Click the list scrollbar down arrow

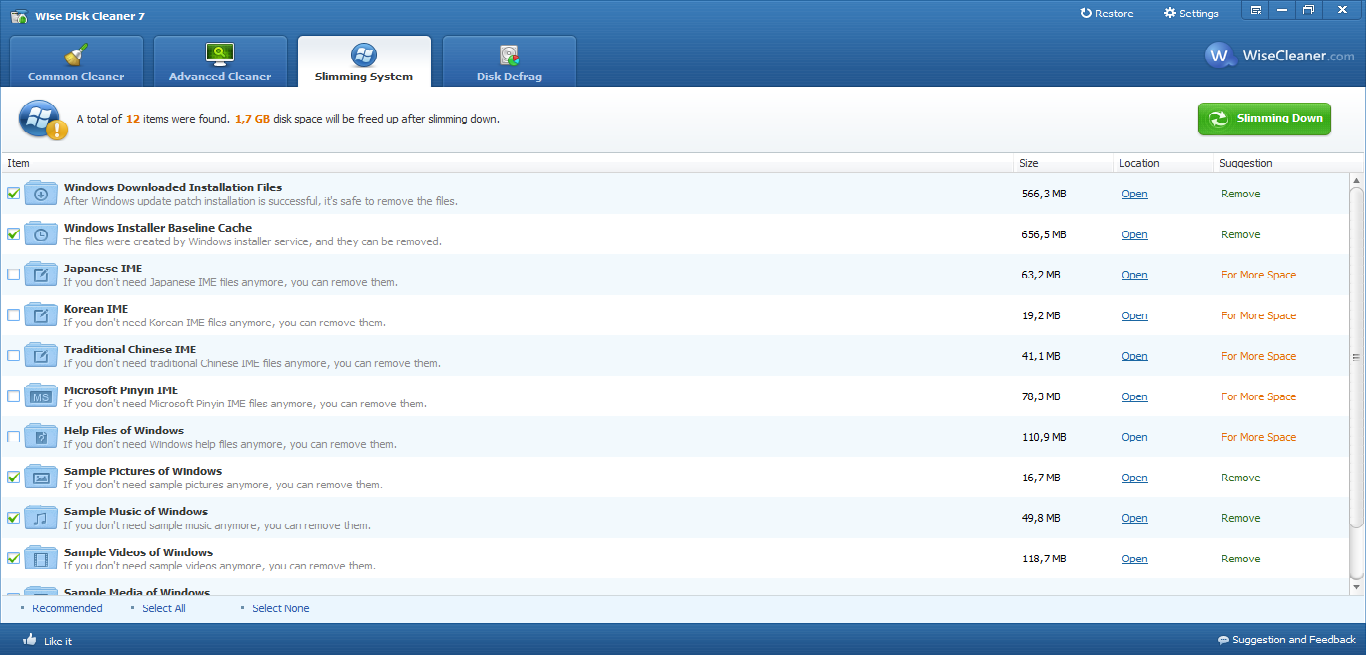click(x=1357, y=587)
